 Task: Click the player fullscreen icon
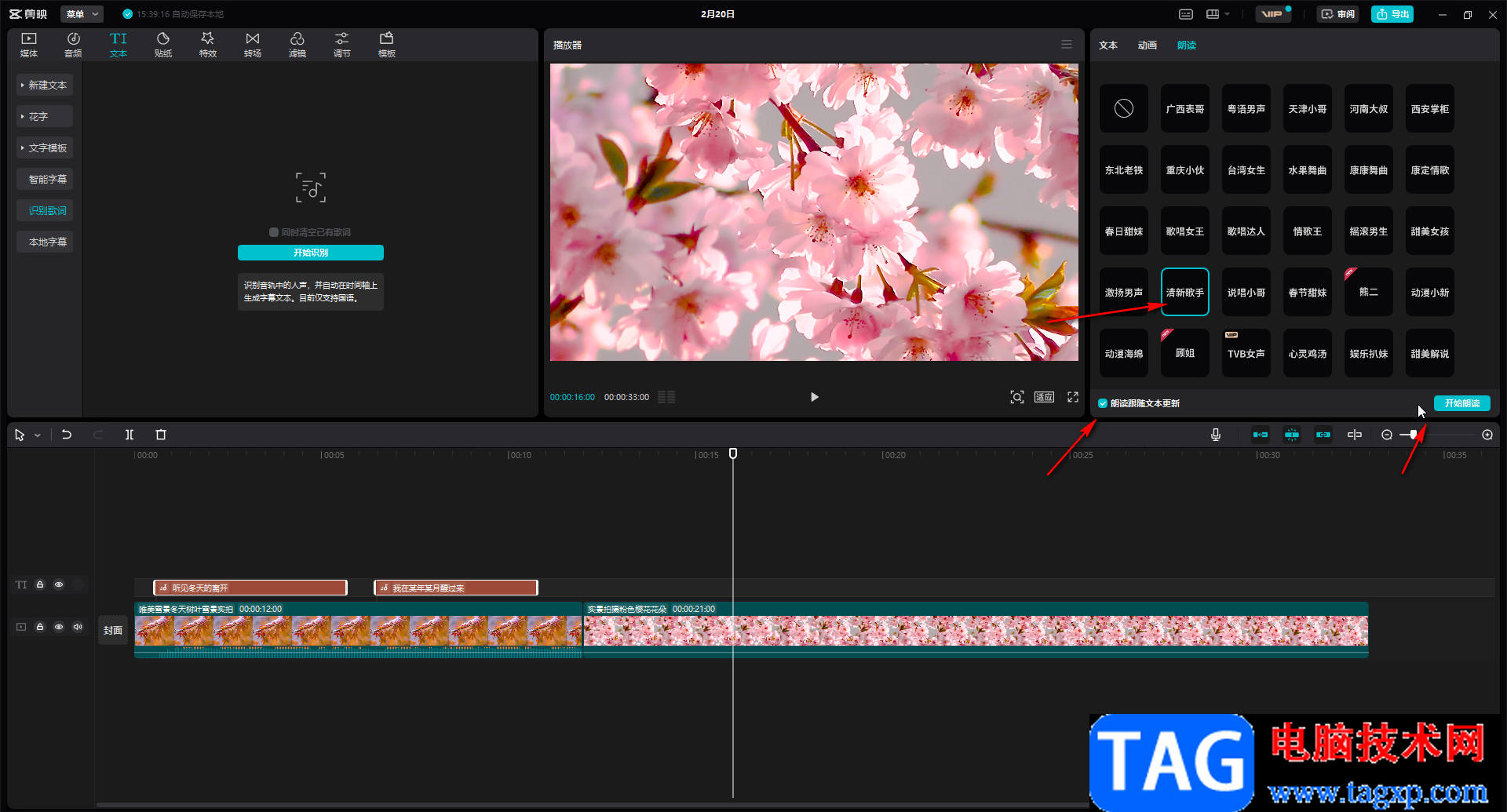(x=1073, y=397)
